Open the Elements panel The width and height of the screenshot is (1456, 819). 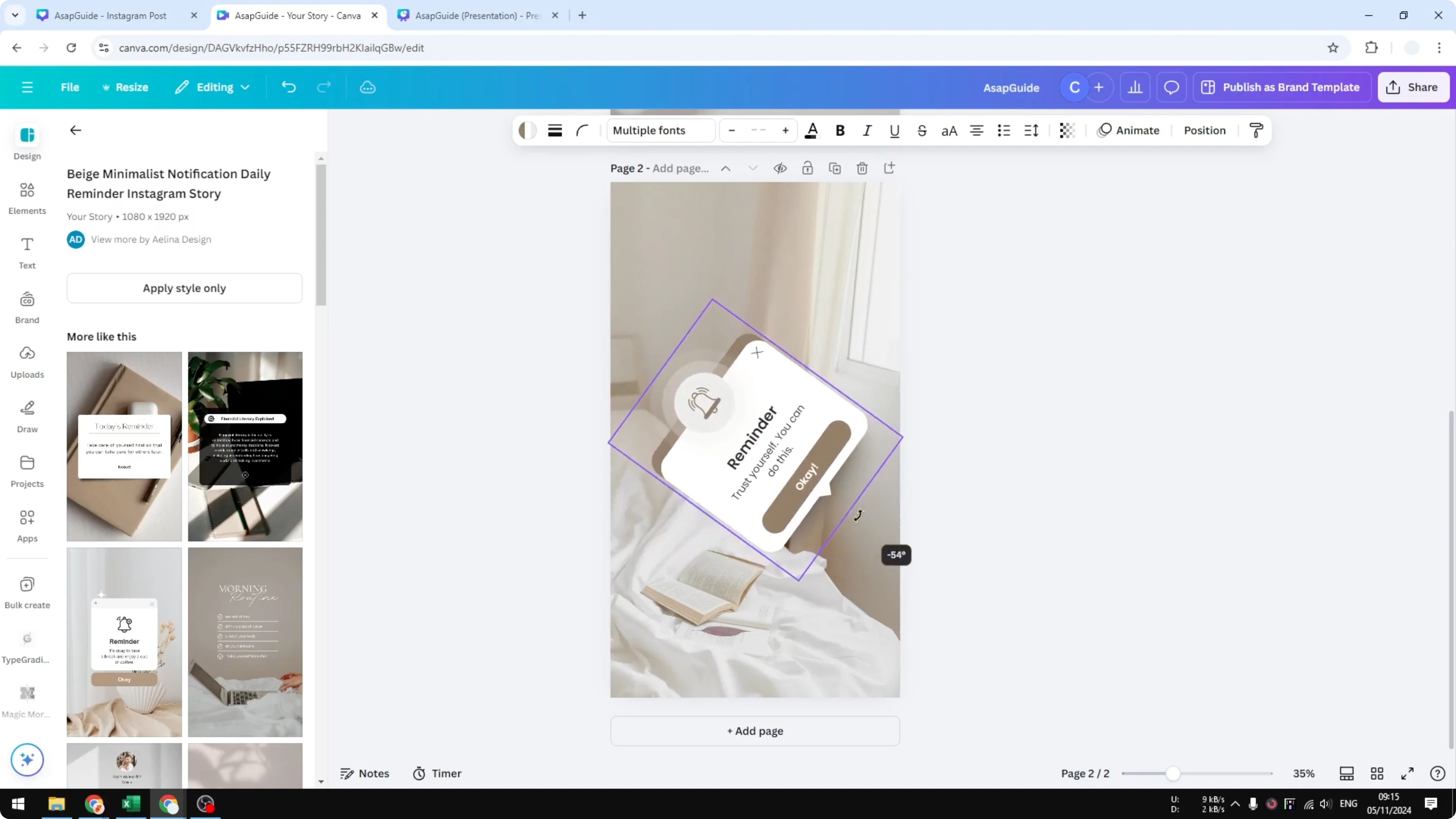(x=27, y=198)
